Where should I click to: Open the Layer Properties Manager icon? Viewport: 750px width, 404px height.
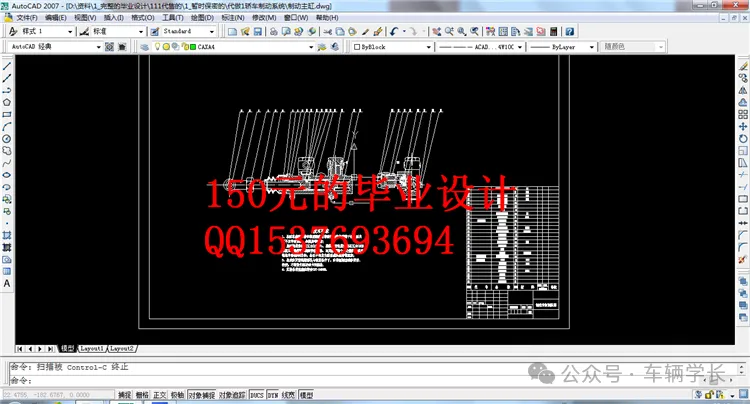click(144, 47)
